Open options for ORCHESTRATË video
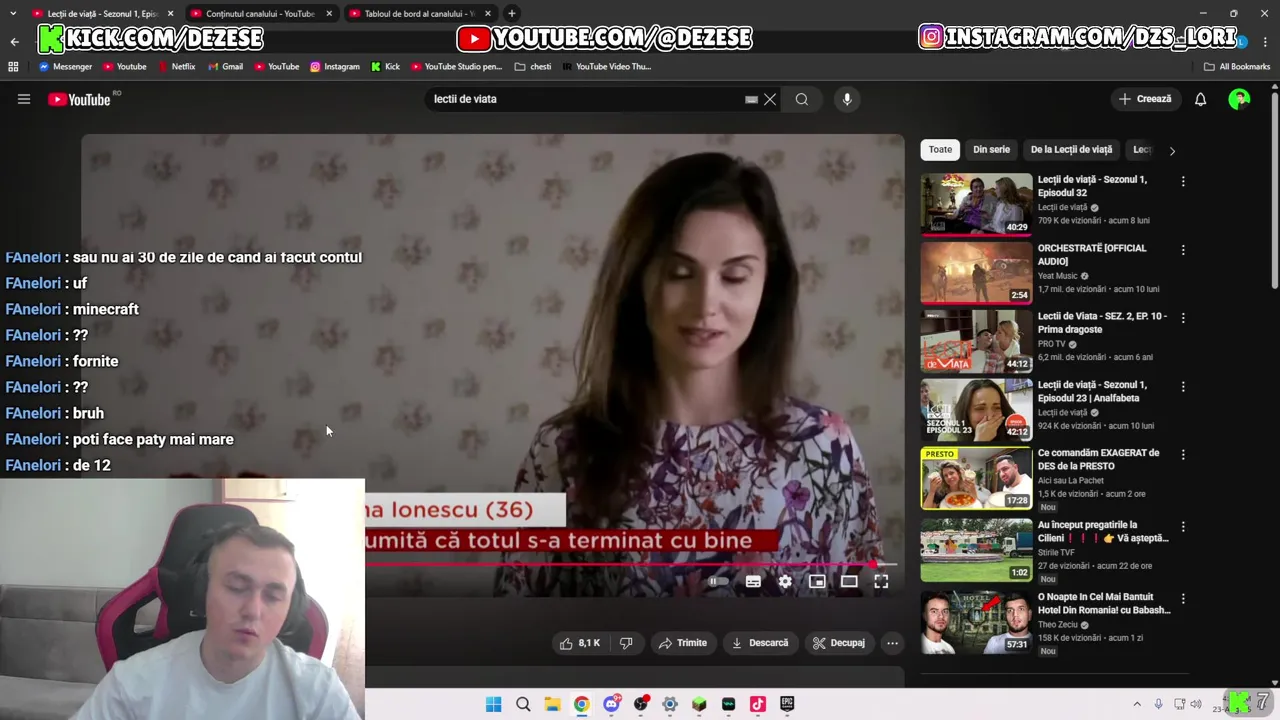 (1183, 250)
